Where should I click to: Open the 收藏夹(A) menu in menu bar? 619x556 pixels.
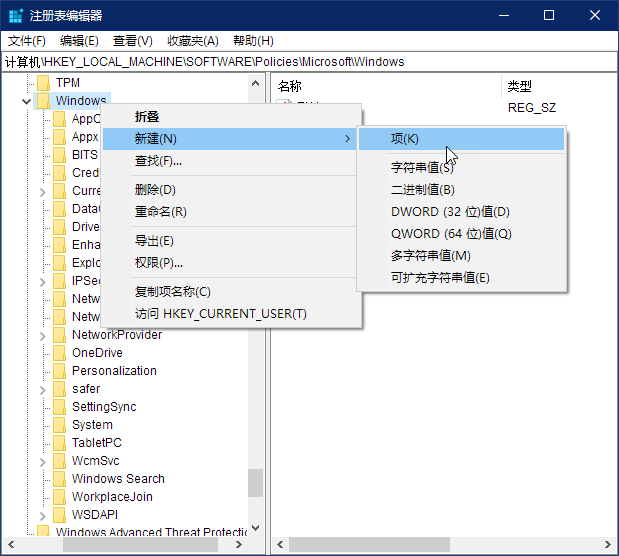click(x=192, y=41)
